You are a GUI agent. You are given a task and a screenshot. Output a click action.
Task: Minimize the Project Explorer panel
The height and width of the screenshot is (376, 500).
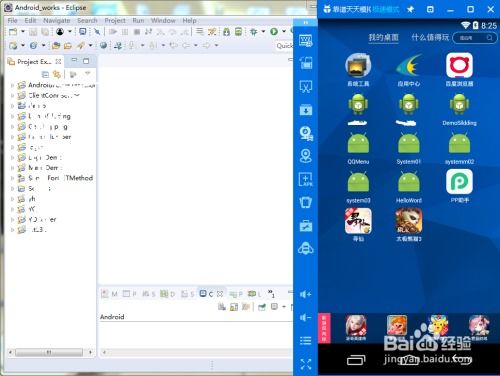pyautogui.click(x=74, y=60)
